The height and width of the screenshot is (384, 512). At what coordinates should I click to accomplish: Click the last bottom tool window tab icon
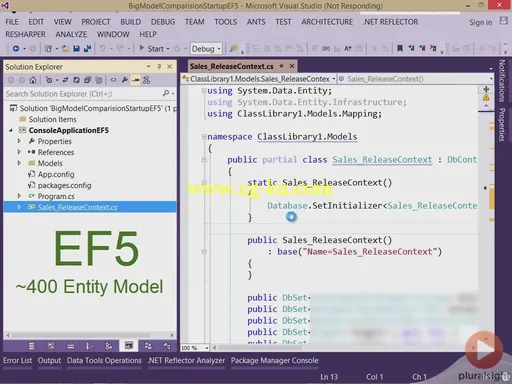point(167,346)
